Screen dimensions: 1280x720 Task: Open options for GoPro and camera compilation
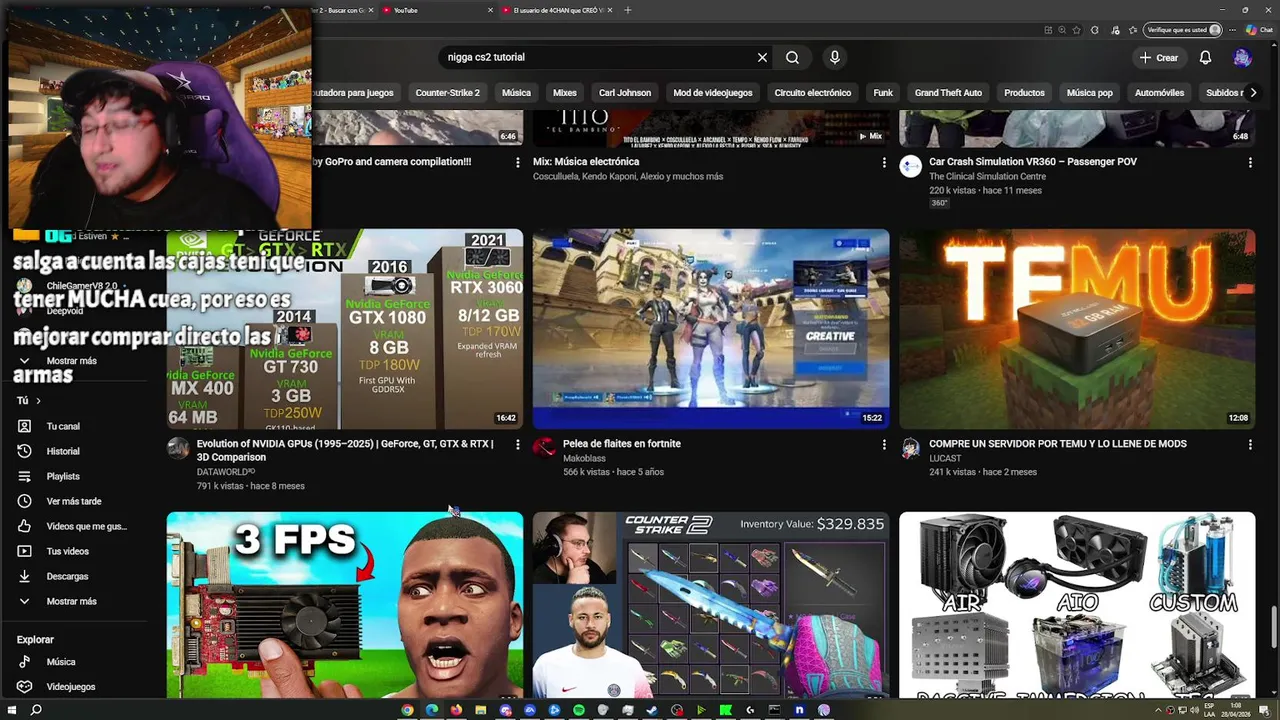tap(518, 162)
